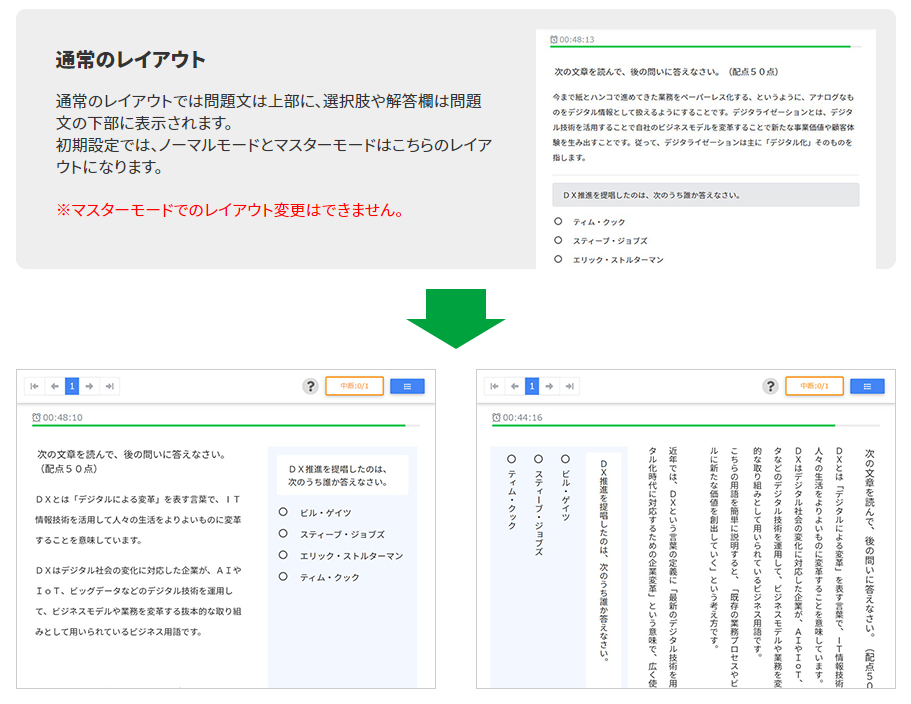The height and width of the screenshot is (704, 911).
Task: Click green progress bar under 00:44:16
Action: pos(663,426)
